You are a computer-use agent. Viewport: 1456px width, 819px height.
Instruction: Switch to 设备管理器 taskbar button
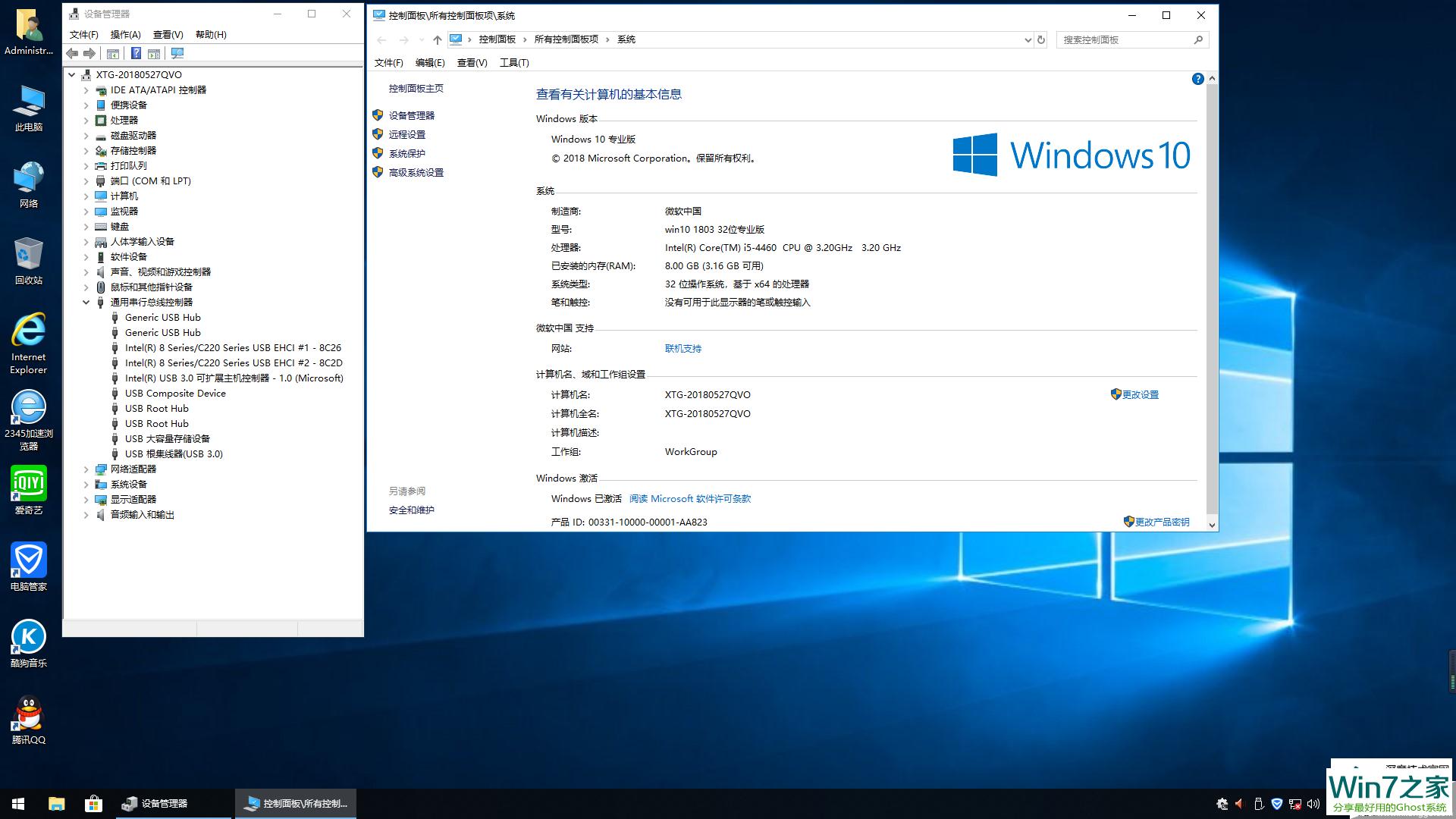pyautogui.click(x=174, y=804)
